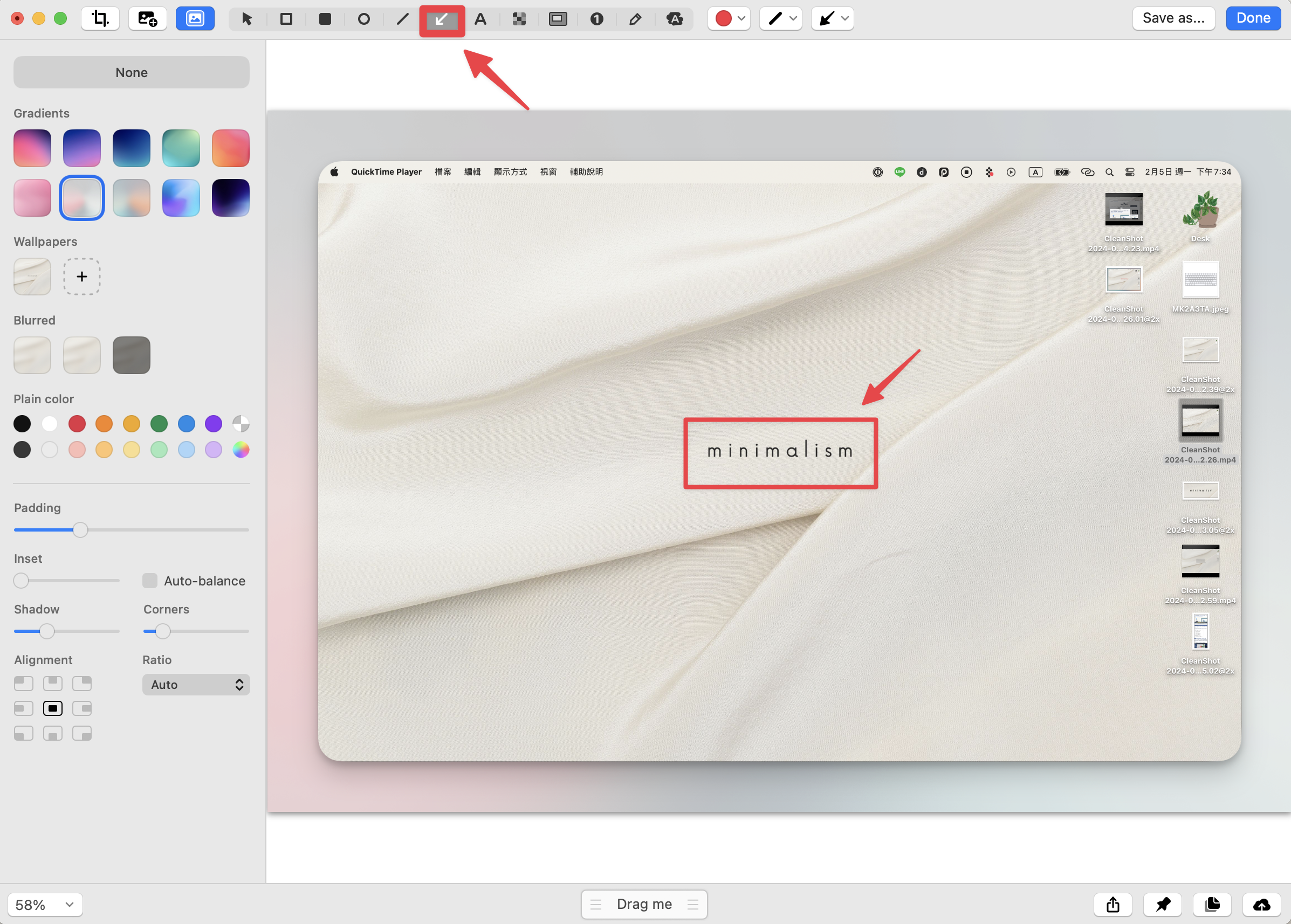Click the Apple logo in screenshot
Image resolution: width=1291 pixels, height=924 pixels.
coord(334,172)
